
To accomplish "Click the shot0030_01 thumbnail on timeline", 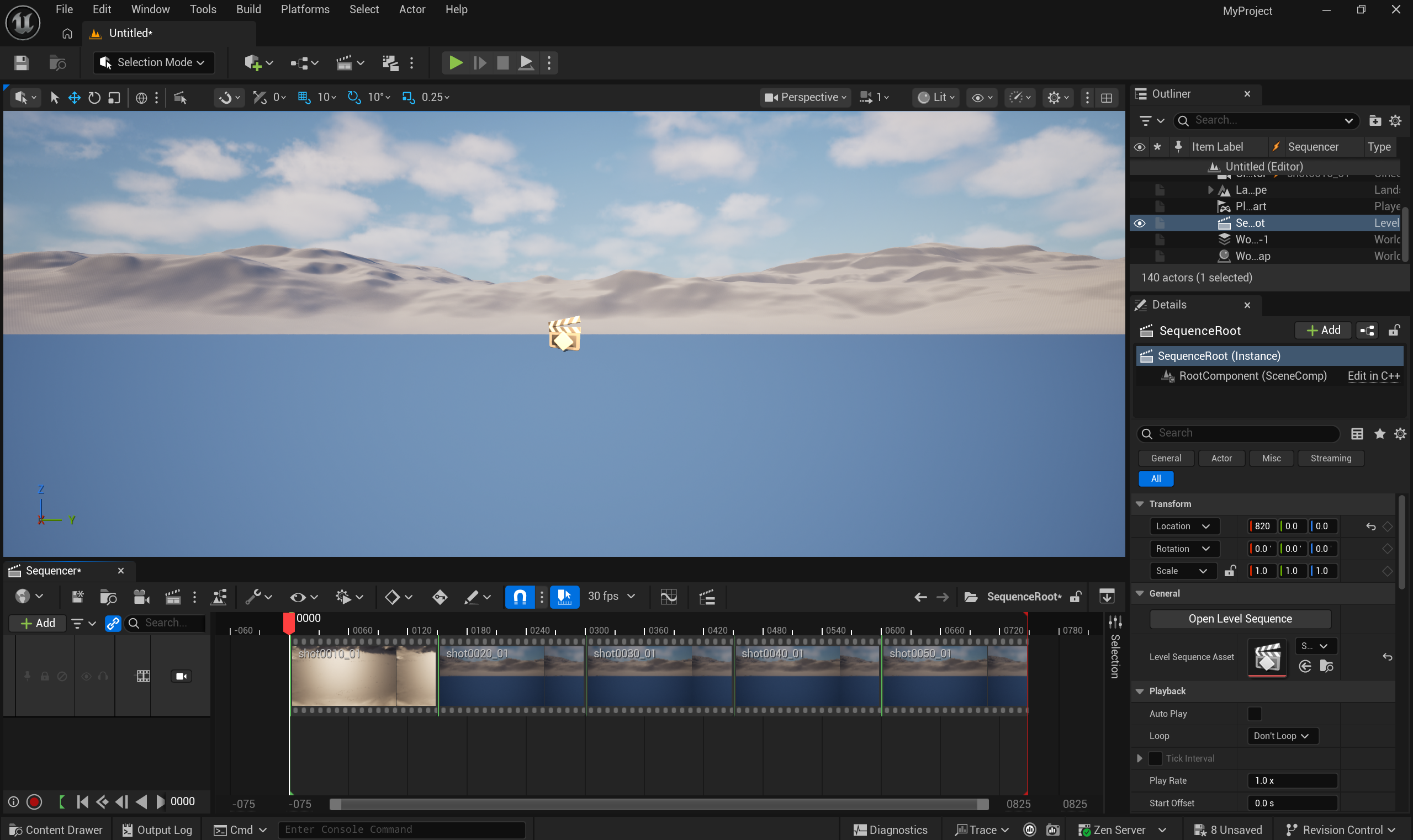I will pyautogui.click(x=659, y=676).
